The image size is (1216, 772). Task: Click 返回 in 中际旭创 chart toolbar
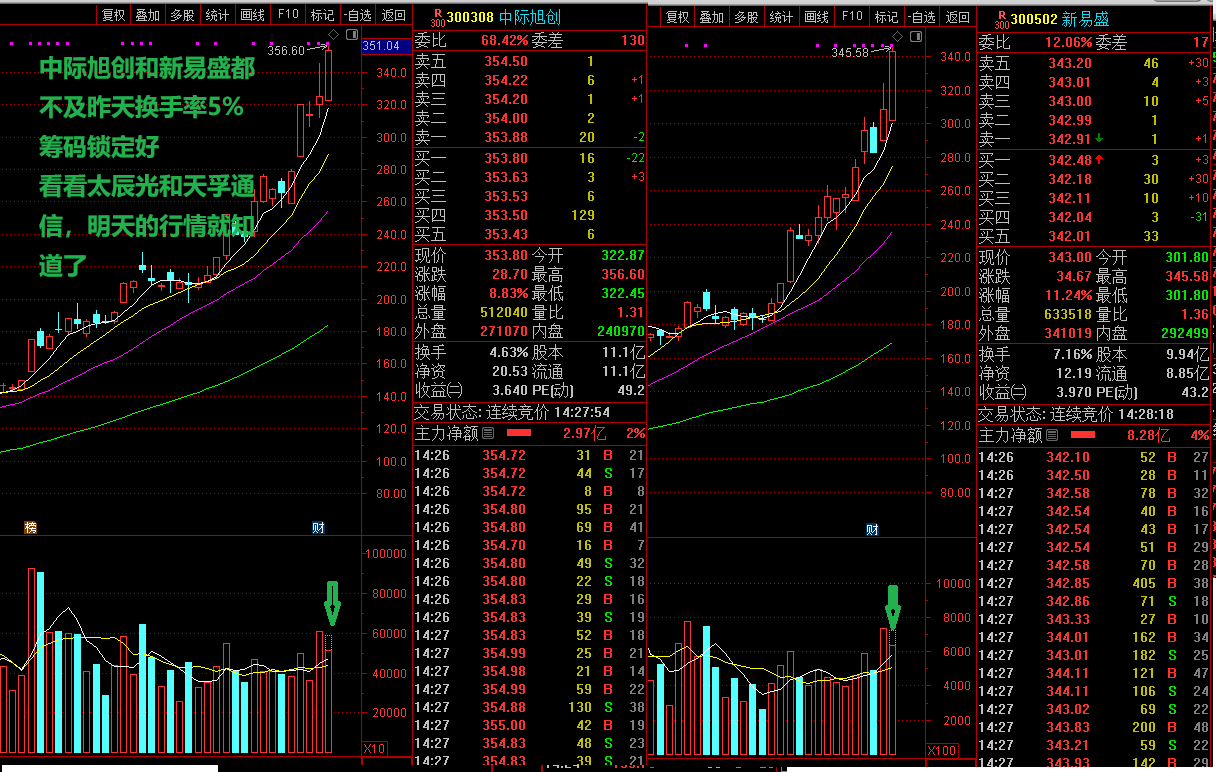pyautogui.click(x=395, y=15)
